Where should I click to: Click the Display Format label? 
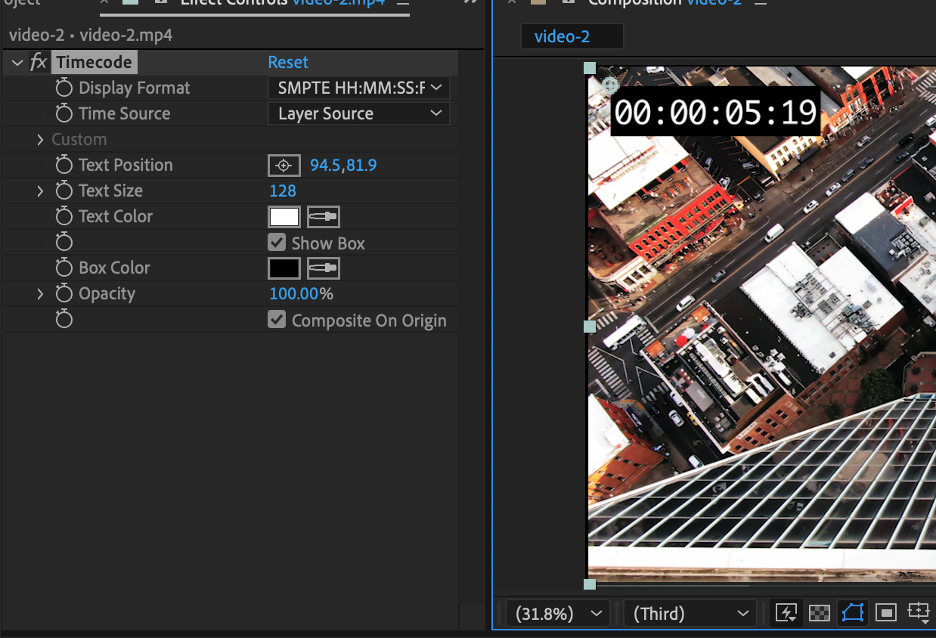(x=134, y=88)
